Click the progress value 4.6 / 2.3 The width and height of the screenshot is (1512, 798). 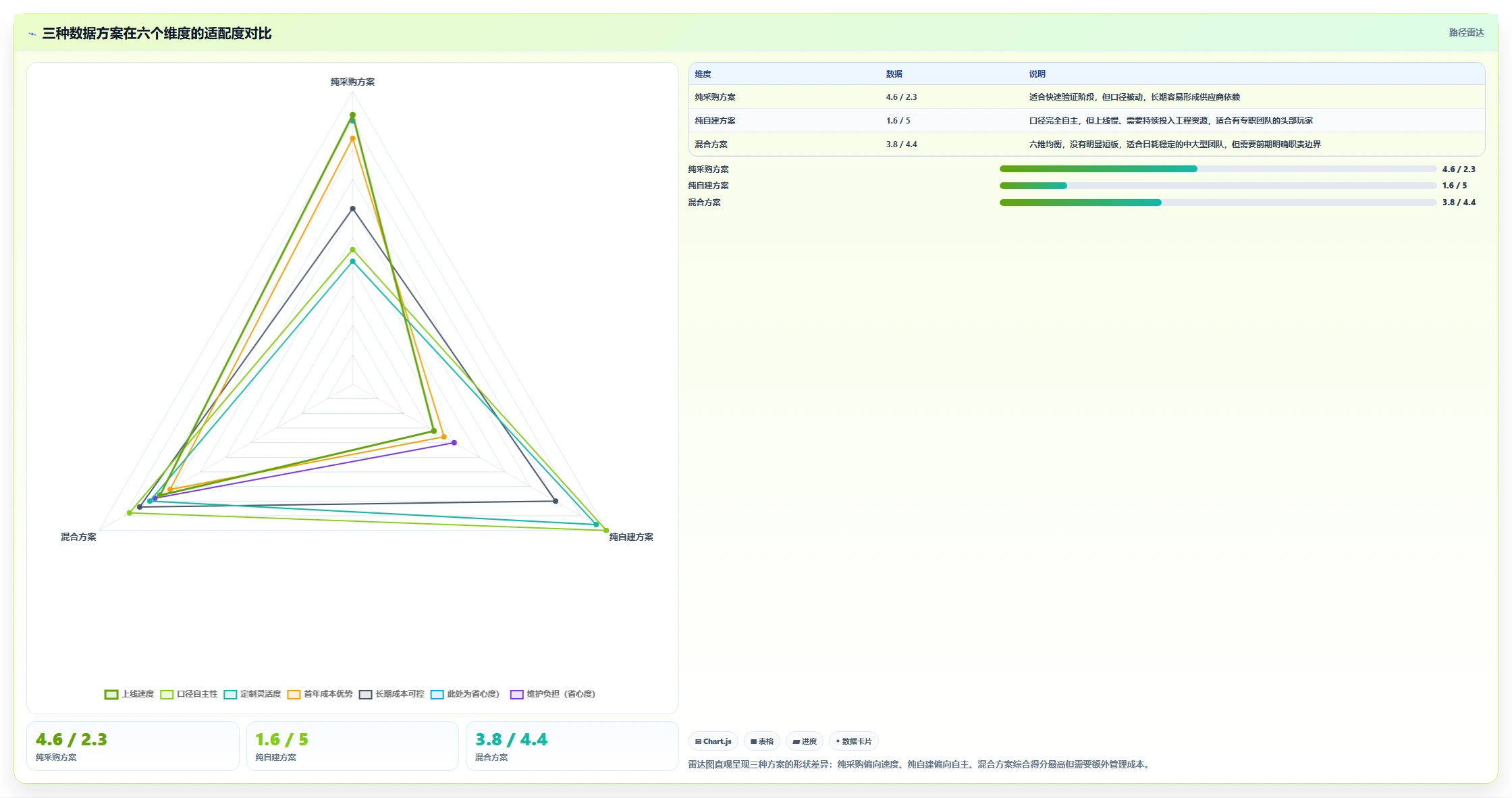tap(1459, 169)
